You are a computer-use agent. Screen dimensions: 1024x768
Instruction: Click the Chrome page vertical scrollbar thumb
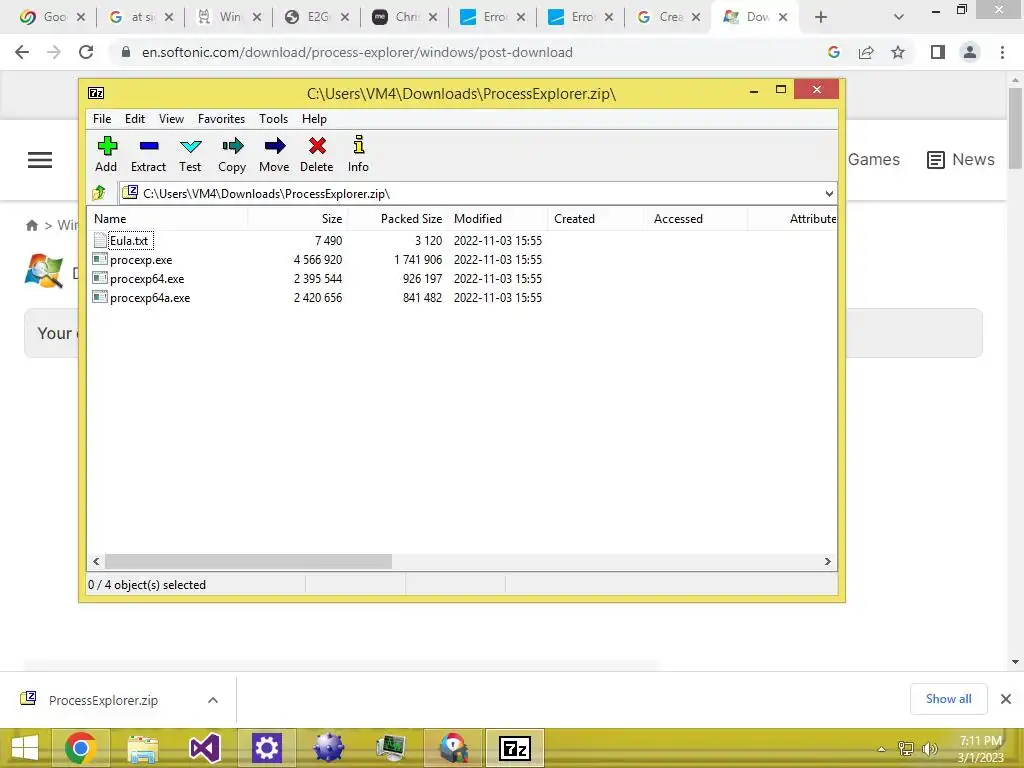point(1015,128)
